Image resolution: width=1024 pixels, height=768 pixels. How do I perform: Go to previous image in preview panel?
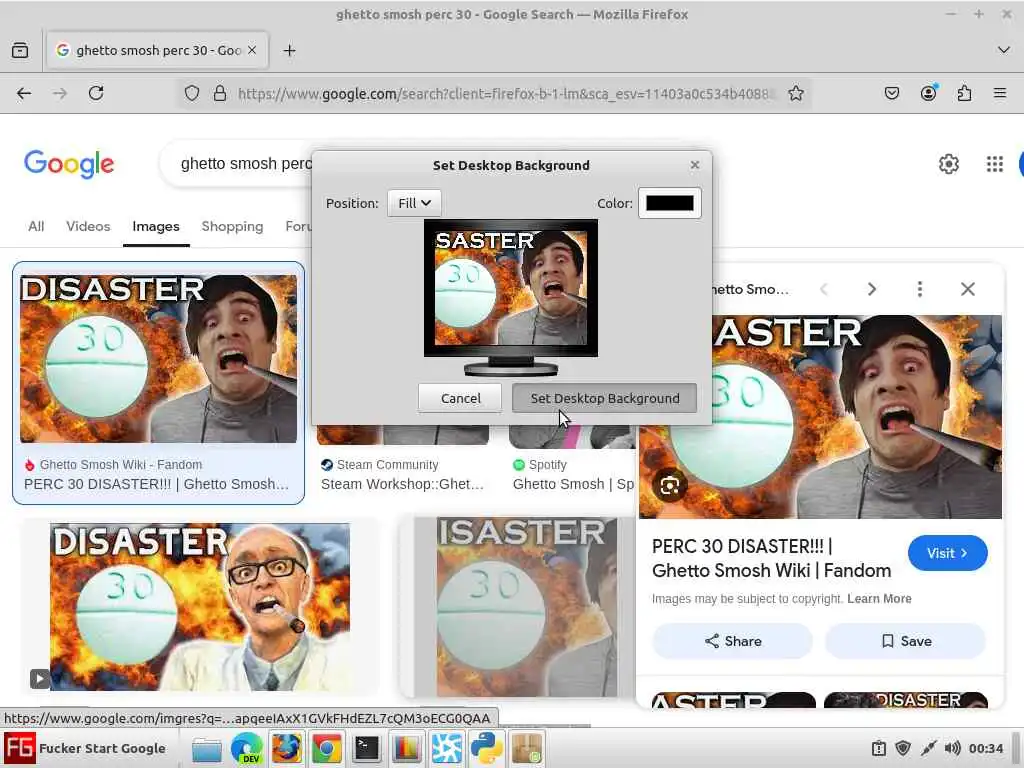click(824, 289)
